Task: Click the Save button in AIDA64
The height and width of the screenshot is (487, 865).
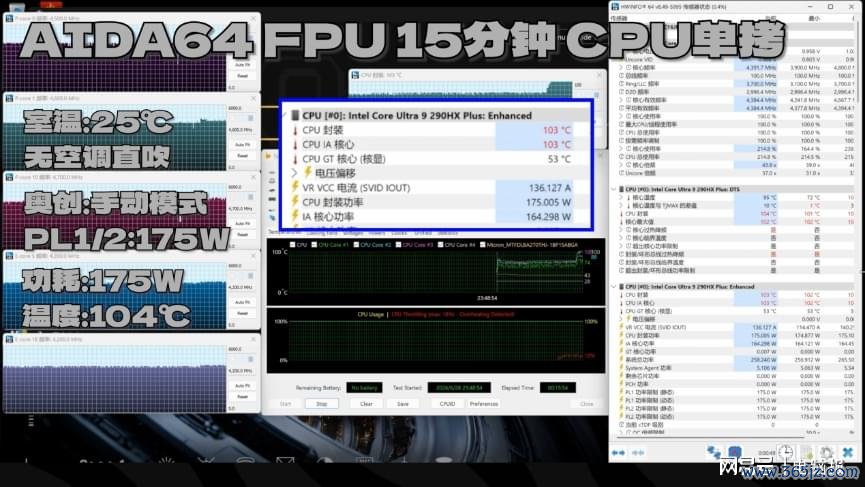Action: pyautogui.click(x=403, y=404)
